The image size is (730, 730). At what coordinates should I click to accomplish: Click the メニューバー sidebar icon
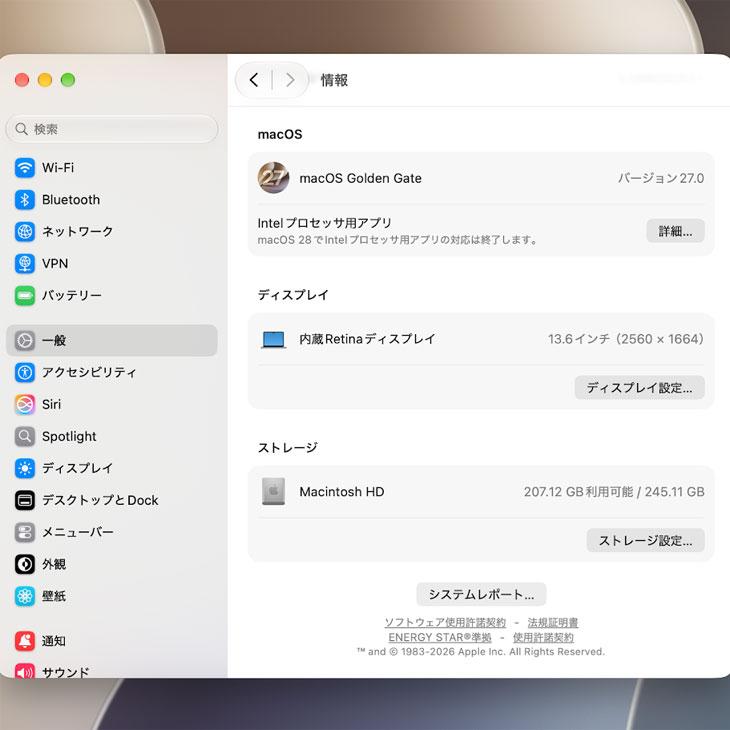click(25, 532)
